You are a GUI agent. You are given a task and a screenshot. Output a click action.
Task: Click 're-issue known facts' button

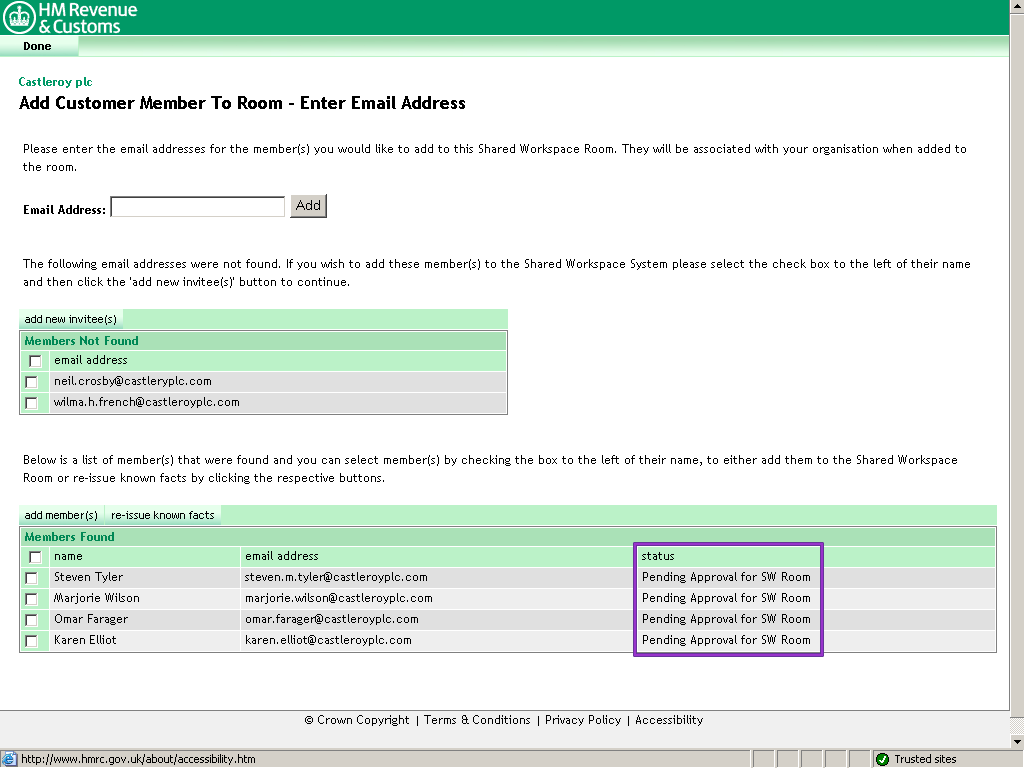click(x=163, y=515)
